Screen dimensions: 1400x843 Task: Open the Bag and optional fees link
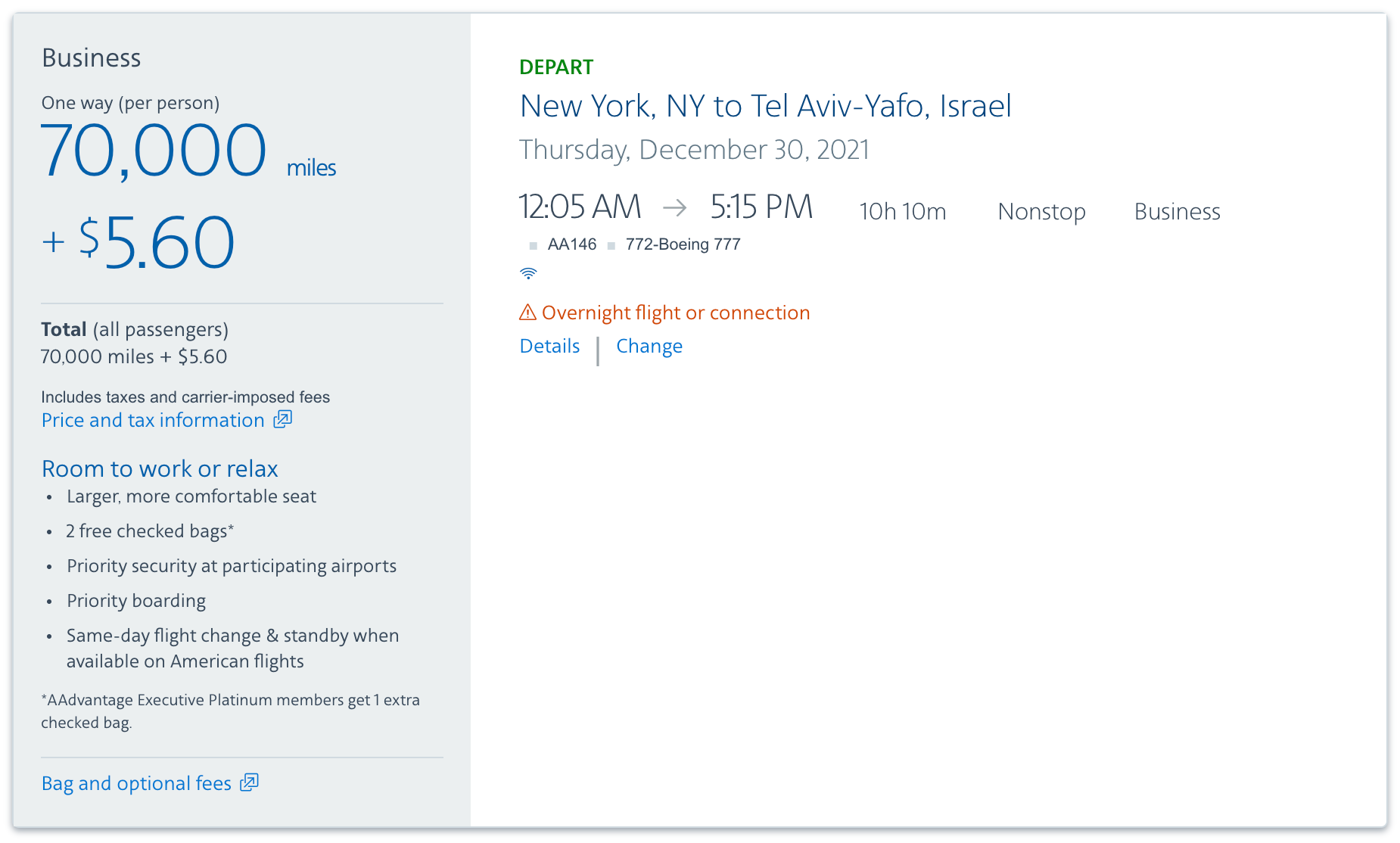click(x=136, y=783)
